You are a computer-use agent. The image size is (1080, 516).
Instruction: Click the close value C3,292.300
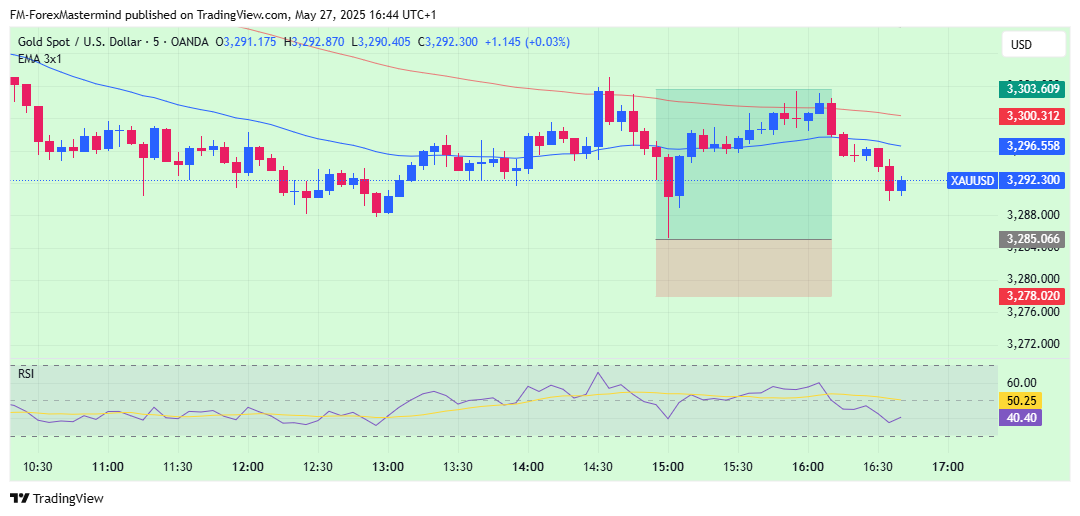click(x=448, y=42)
